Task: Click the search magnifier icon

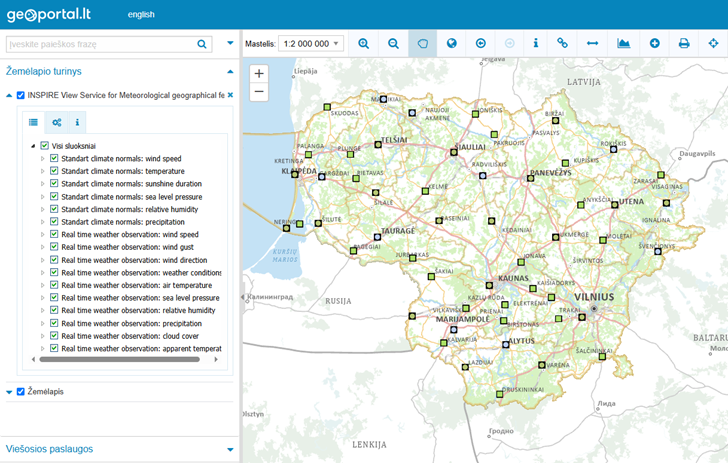Action: 202,44
